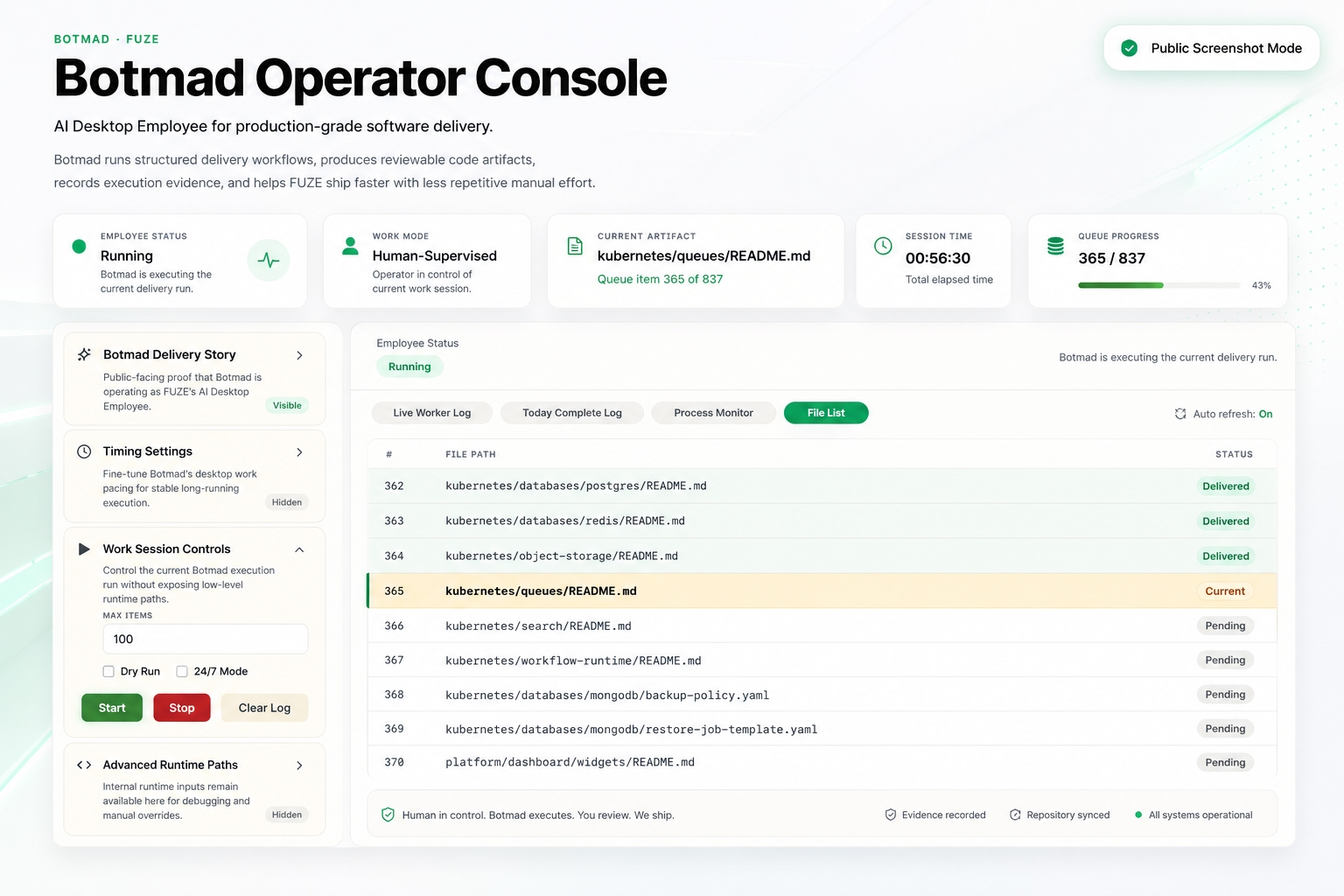
Task: Enable the Dry Run checkbox
Action: pyautogui.click(x=108, y=671)
